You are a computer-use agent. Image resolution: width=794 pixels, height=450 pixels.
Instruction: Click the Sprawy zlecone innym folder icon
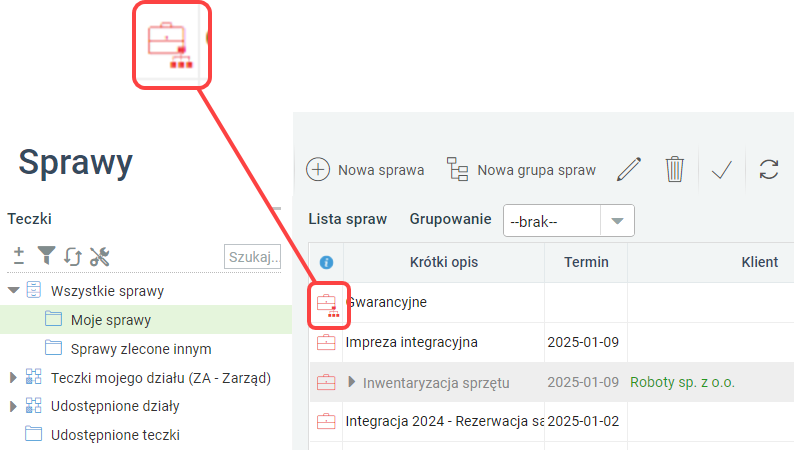point(53,348)
